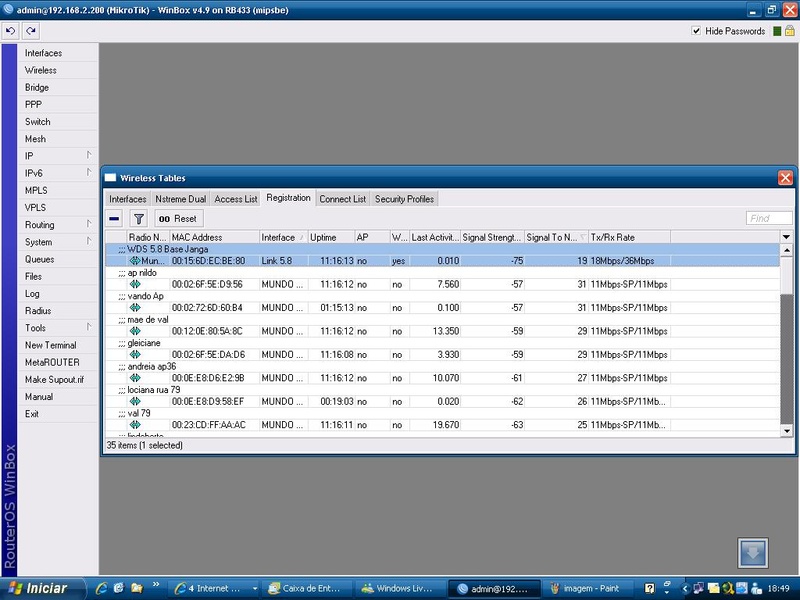Open Windows Live taskbar window
800x600 pixels.
click(401, 588)
